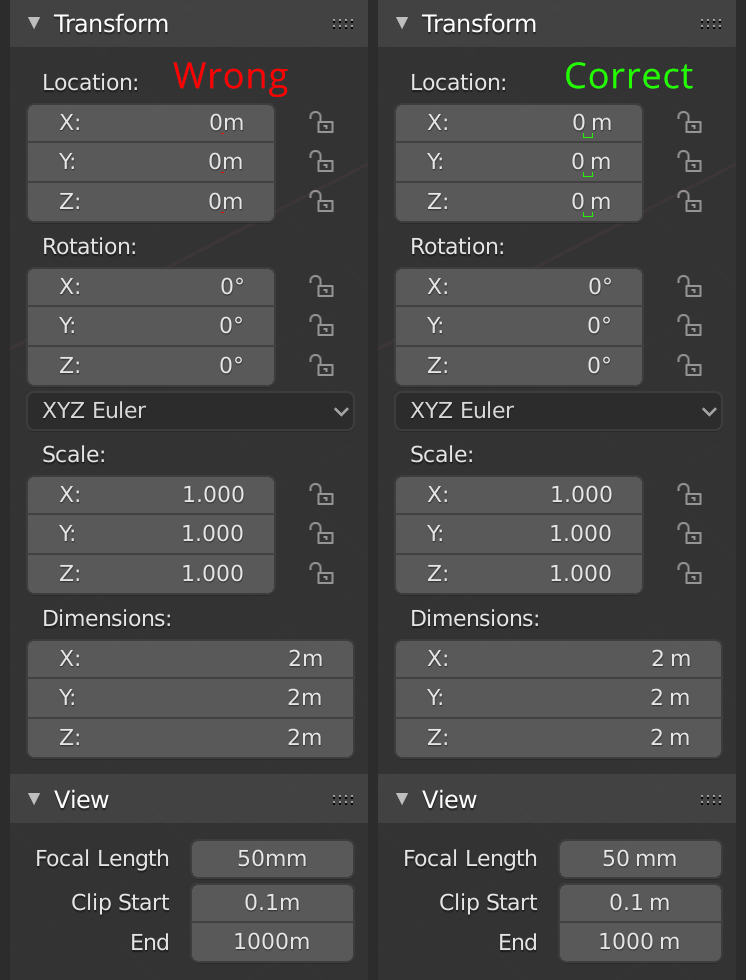Toggle Scale X lock in left panel
Image resolution: width=746 pixels, height=980 pixels.
(x=321, y=494)
